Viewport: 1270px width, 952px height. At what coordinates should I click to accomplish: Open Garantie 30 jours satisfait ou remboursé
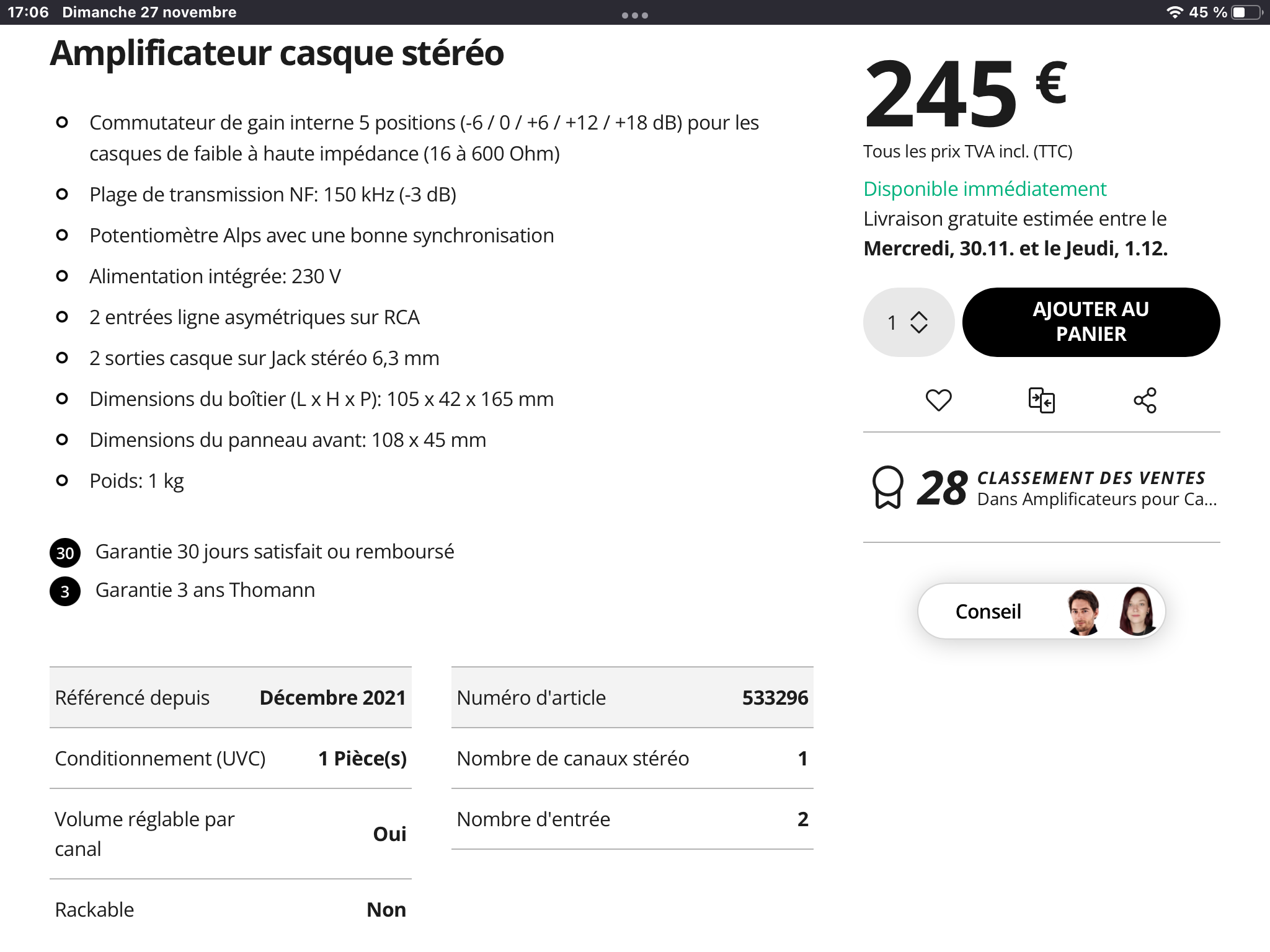(275, 552)
